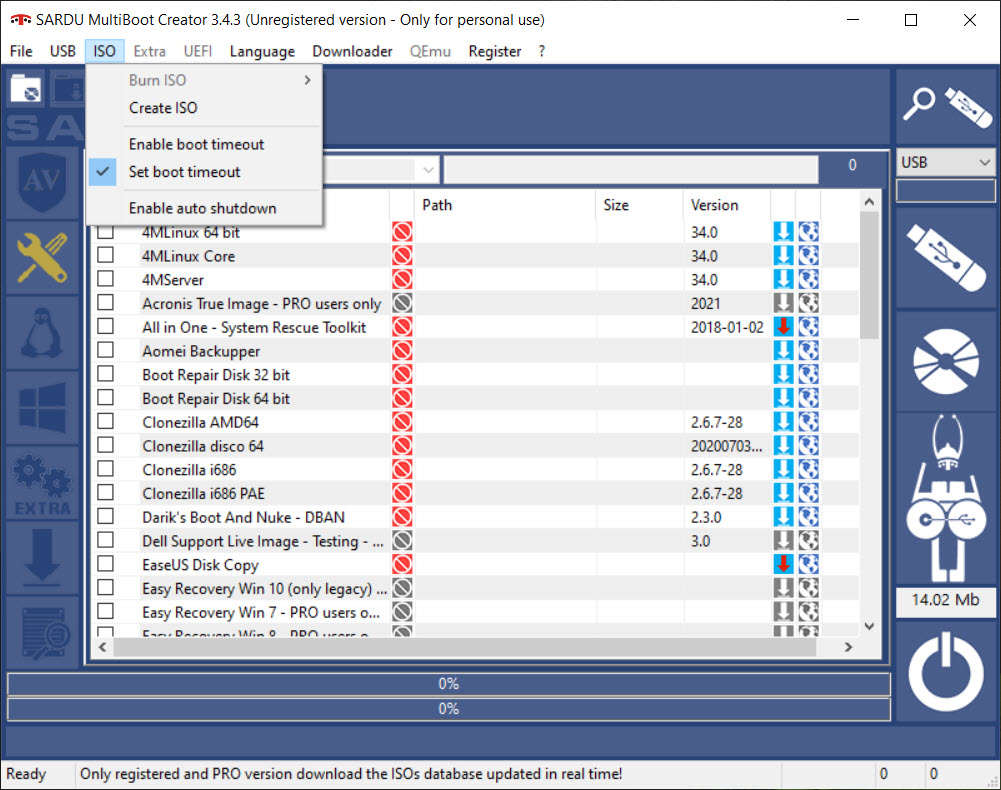Image resolution: width=1001 pixels, height=790 pixels.
Task: Click the upper 0% progress bar
Action: pyautogui.click(x=449, y=684)
